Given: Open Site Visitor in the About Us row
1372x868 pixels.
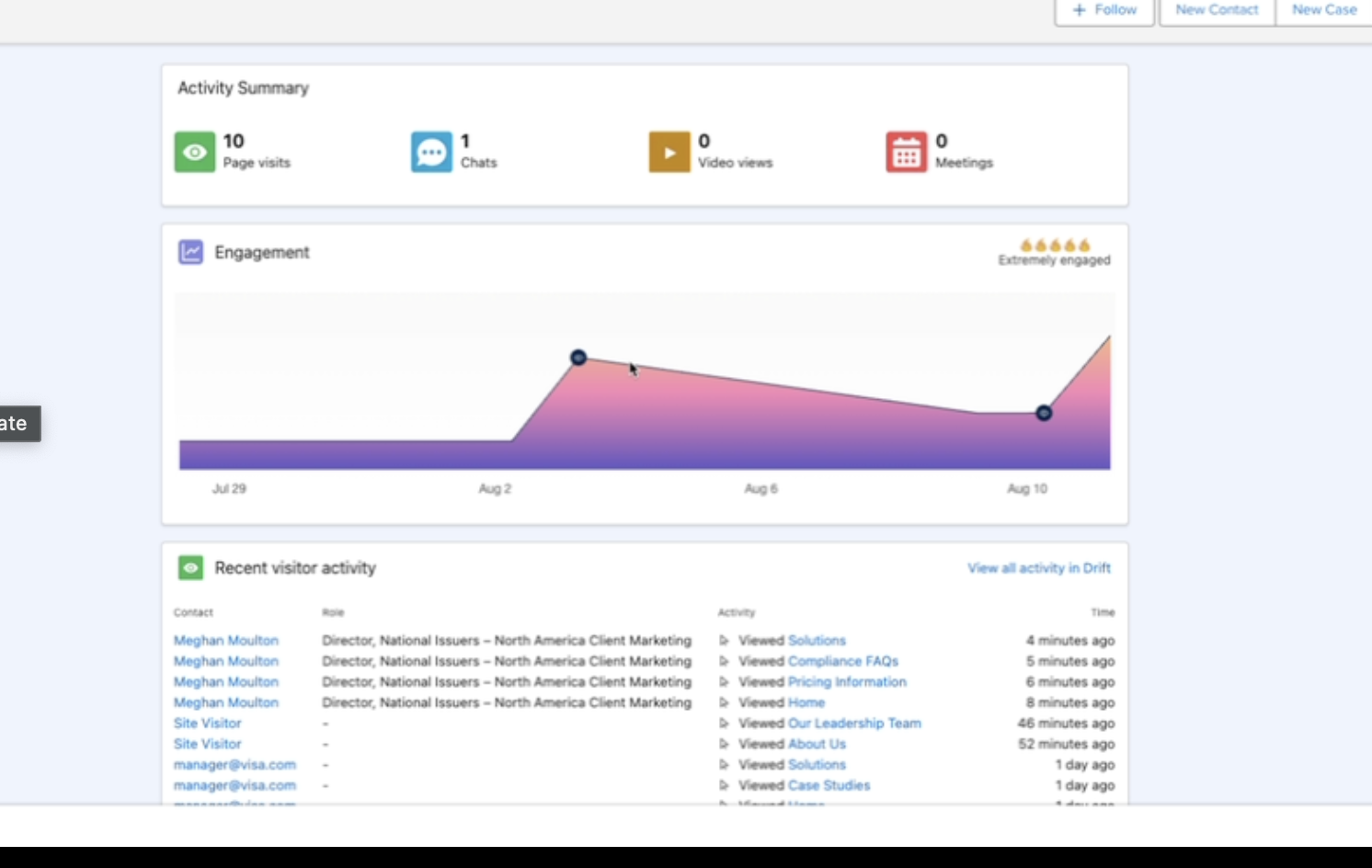Looking at the screenshot, I should coord(208,744).
